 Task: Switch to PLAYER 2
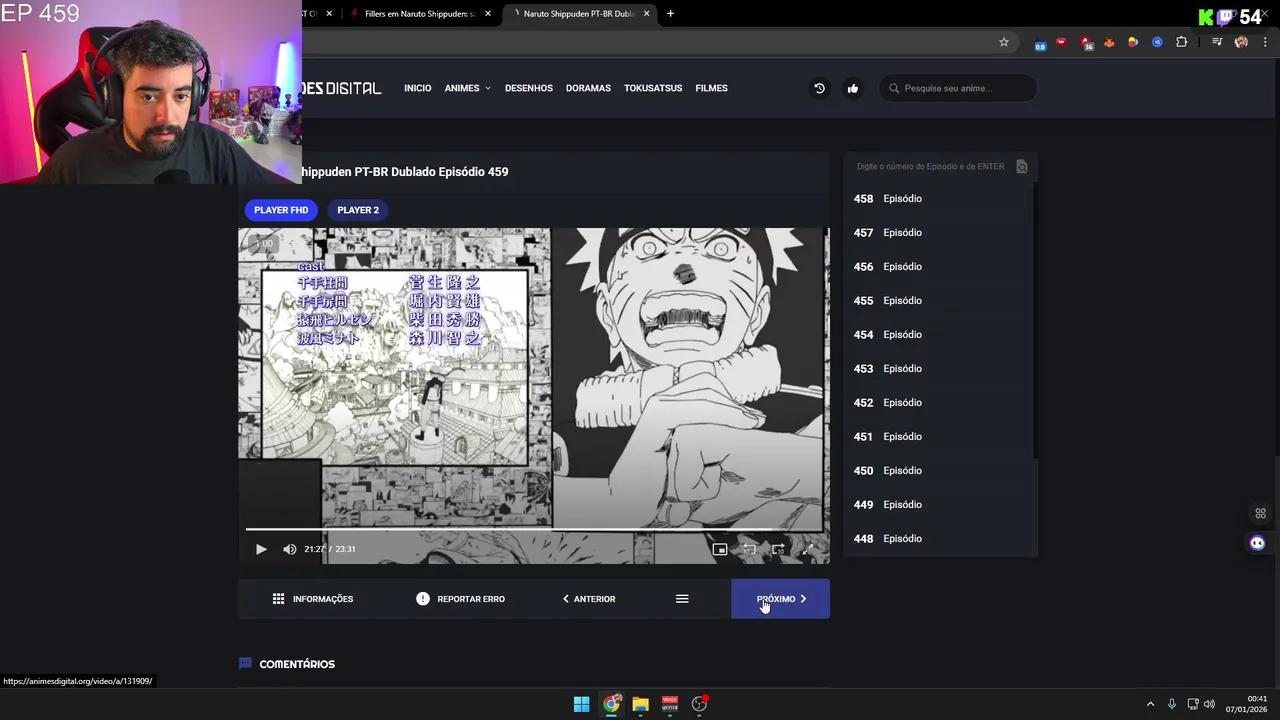pyautogui.click(x=358, y=210)
